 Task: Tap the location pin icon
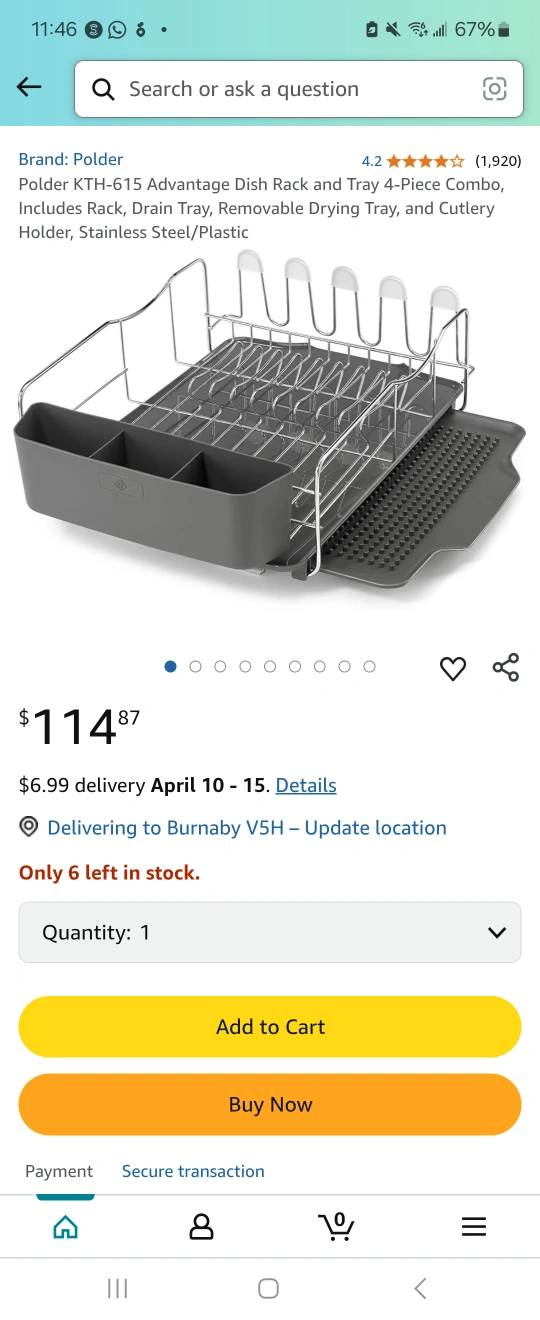click(29, 827)
